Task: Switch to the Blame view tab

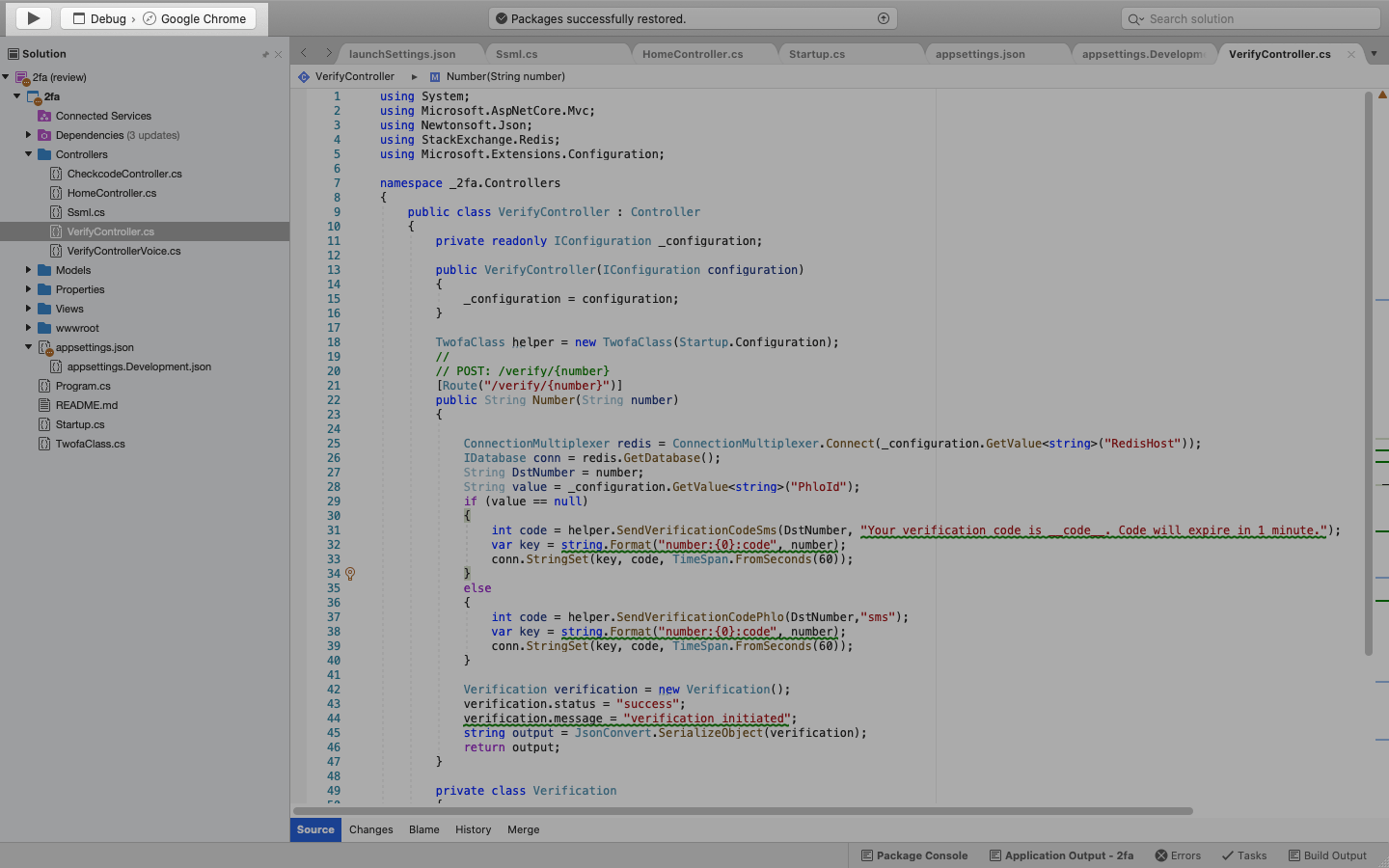Action: (x=424, y=829)
